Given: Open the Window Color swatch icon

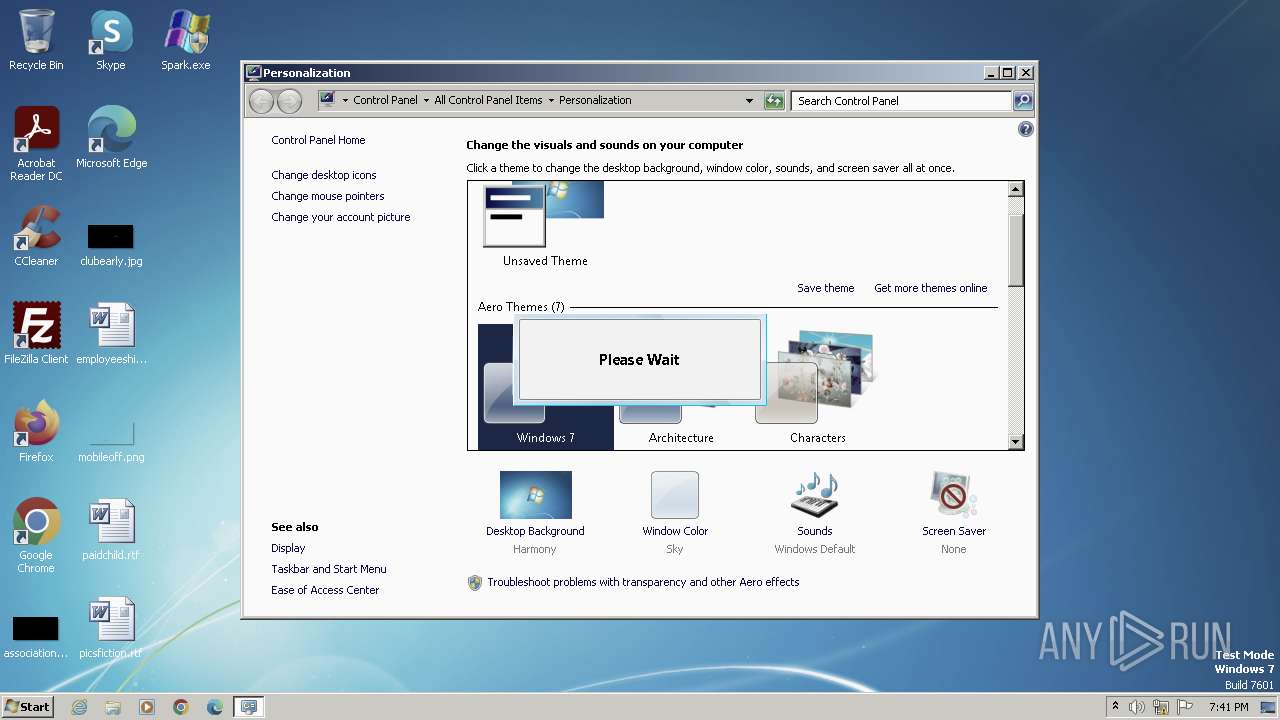Looking at the screenshot, I should click(675, 495).
